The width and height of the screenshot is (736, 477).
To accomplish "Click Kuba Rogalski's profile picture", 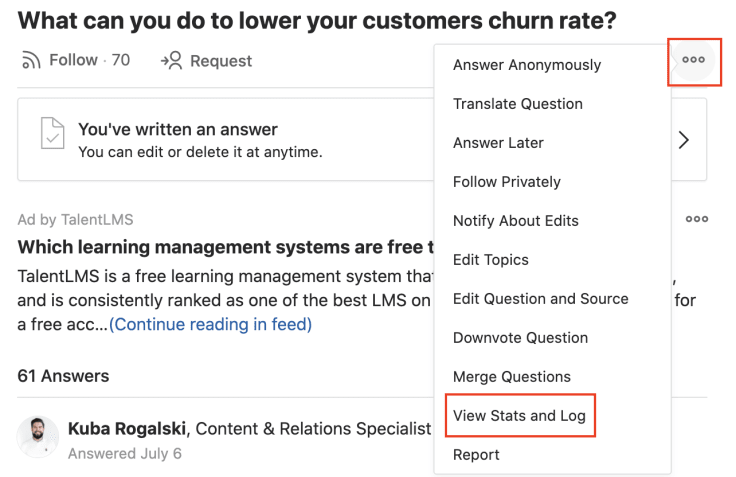I will pos(38,437).
